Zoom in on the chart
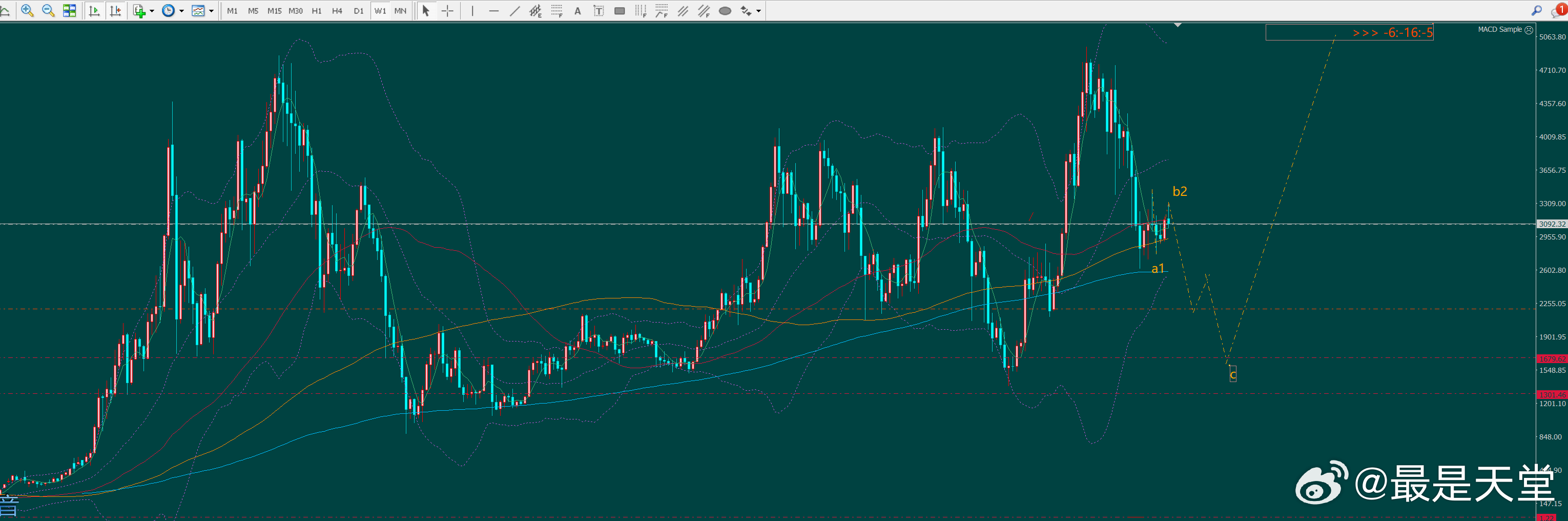This screenshot has height=521, width=1568. click(27, 10)
